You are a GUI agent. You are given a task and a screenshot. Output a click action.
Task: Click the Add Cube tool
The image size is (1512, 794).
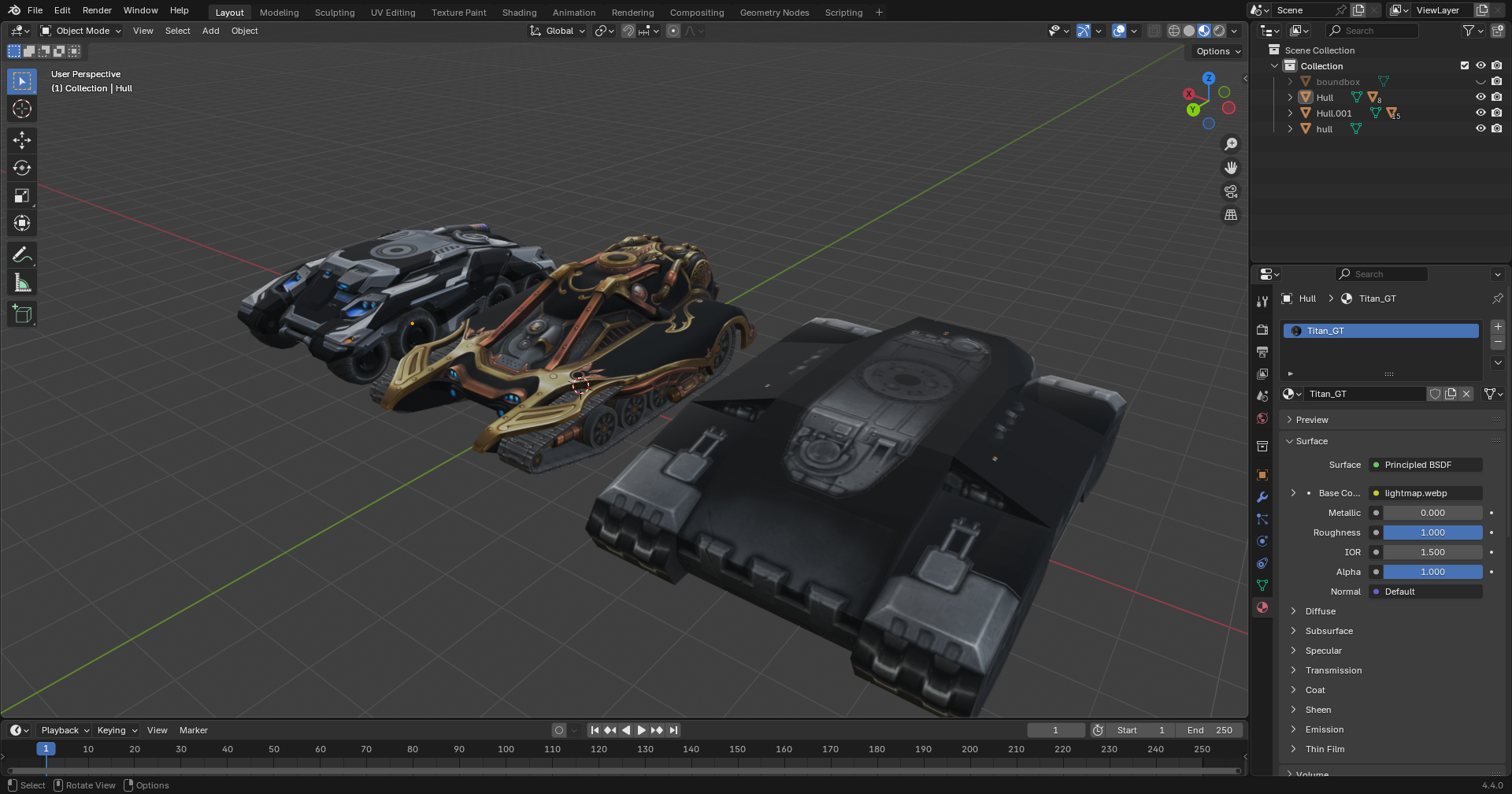click(x=22, y=314)
